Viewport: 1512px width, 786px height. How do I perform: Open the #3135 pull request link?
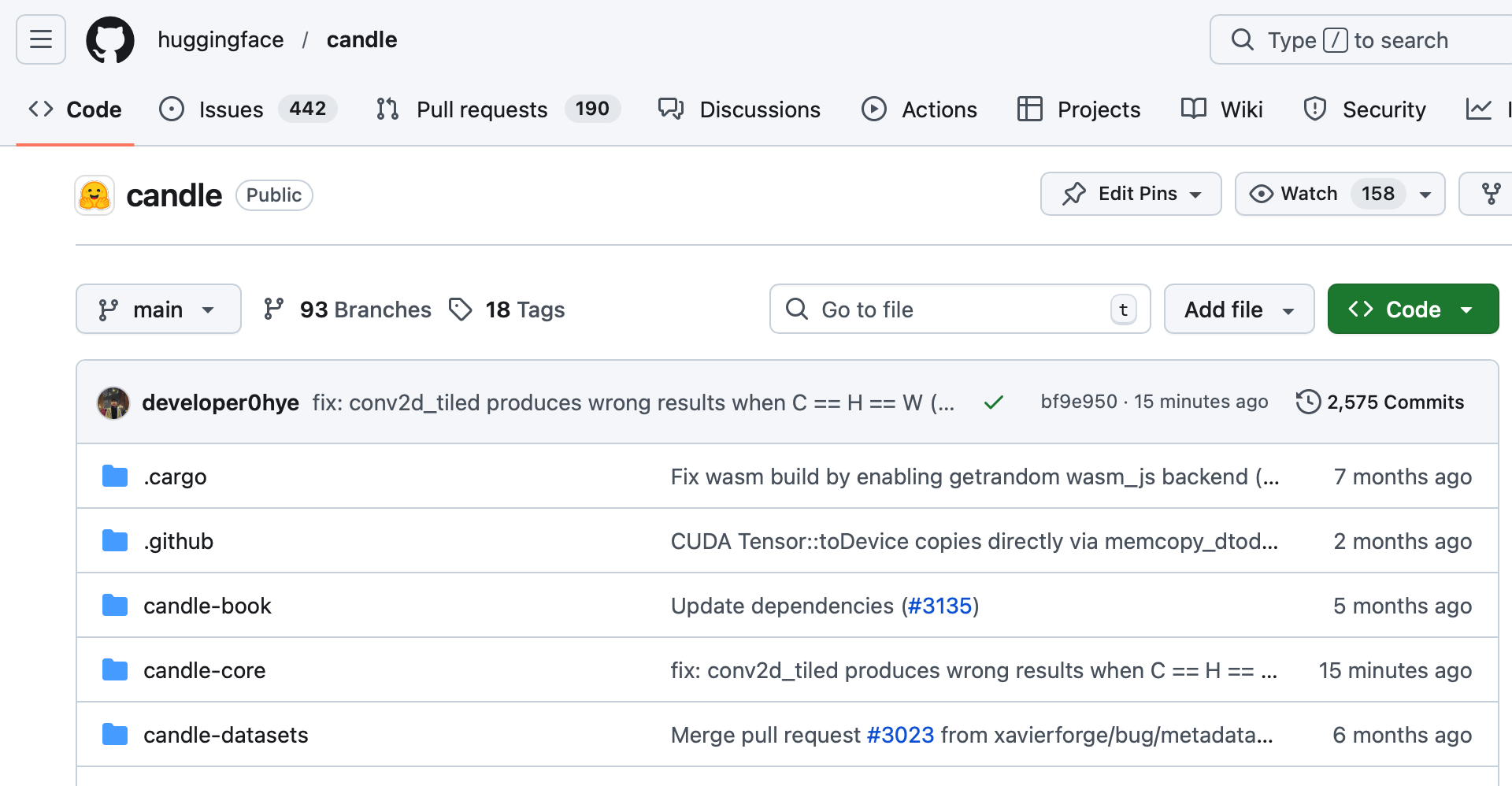pos(940,606)
